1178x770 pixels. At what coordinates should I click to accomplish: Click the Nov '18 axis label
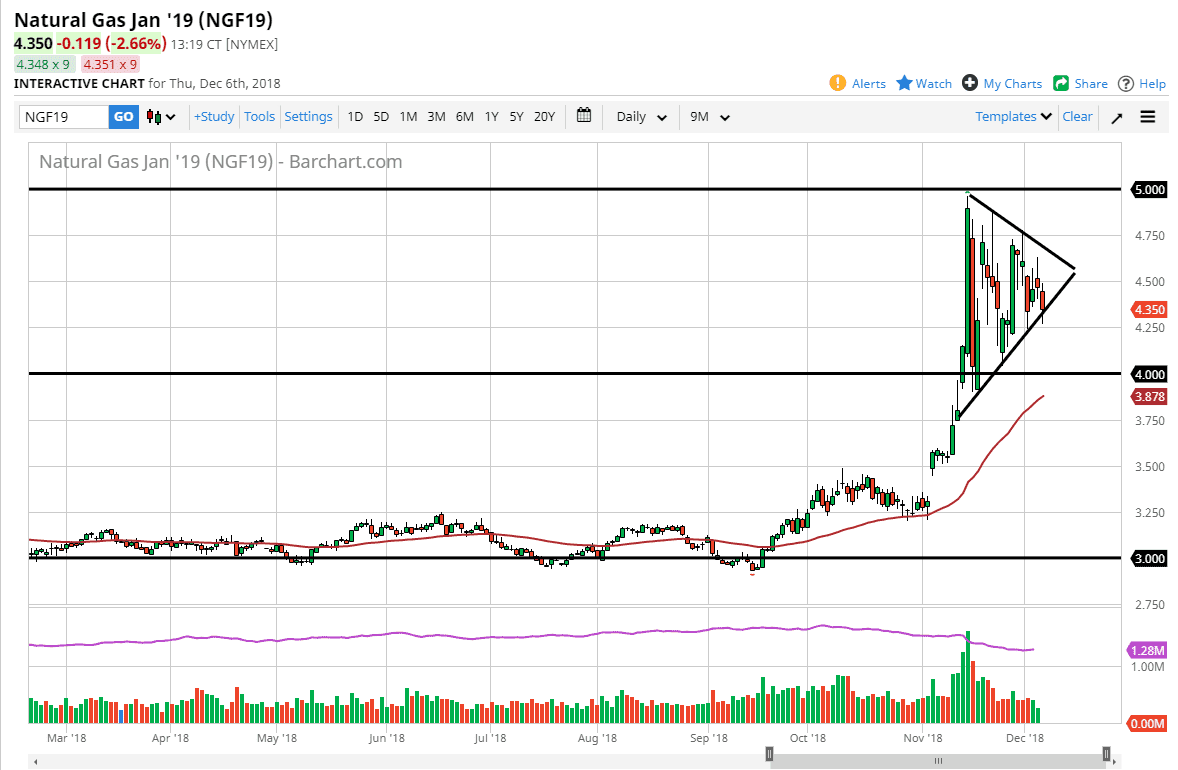point(923,738)
